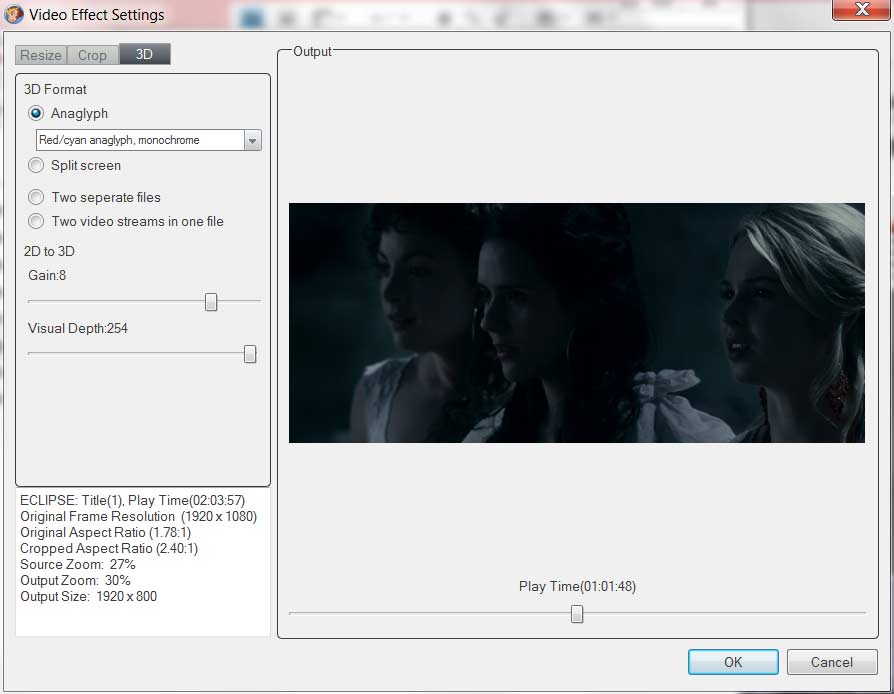Click the 'Output Size: 1920 x 800' text

[88, 596]
